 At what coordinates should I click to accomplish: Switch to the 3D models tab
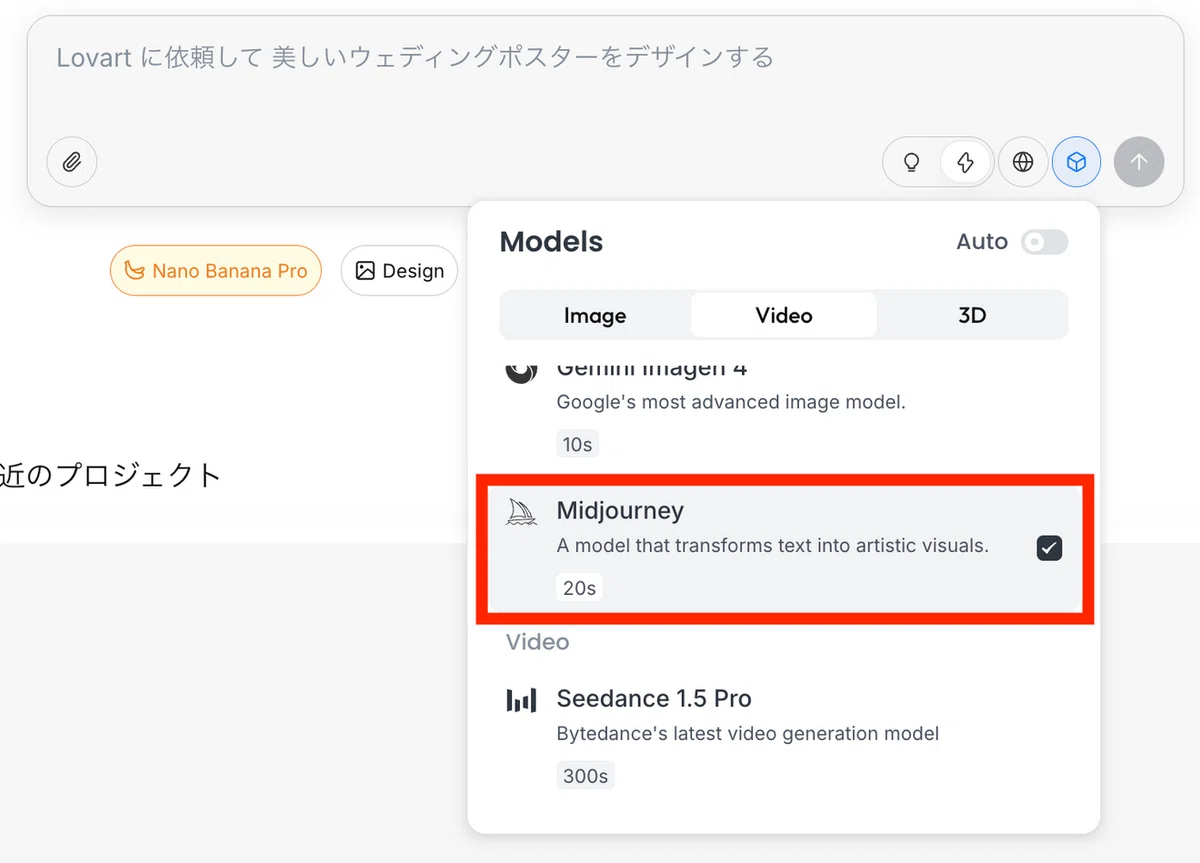pos(972,315)
